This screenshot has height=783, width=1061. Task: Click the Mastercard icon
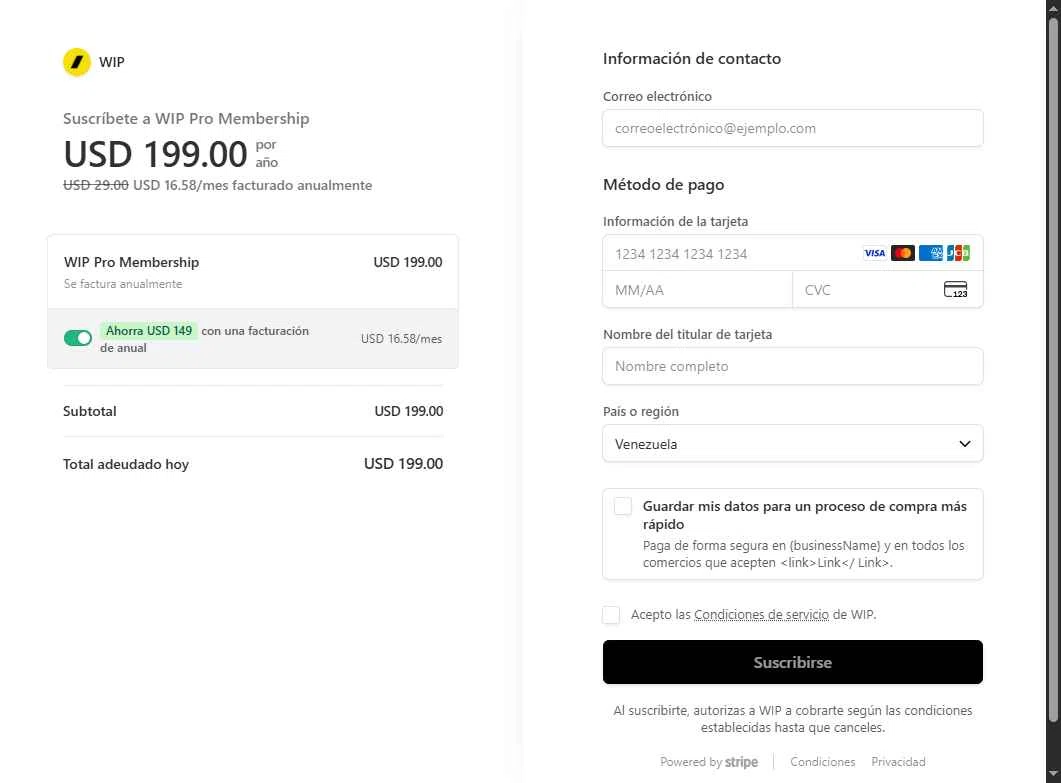(903, 253)
